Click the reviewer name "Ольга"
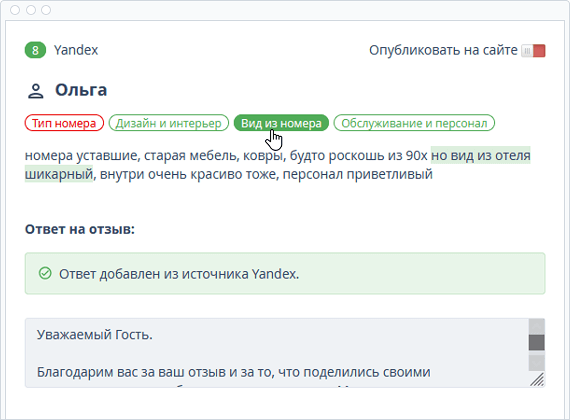 (81, 90)
